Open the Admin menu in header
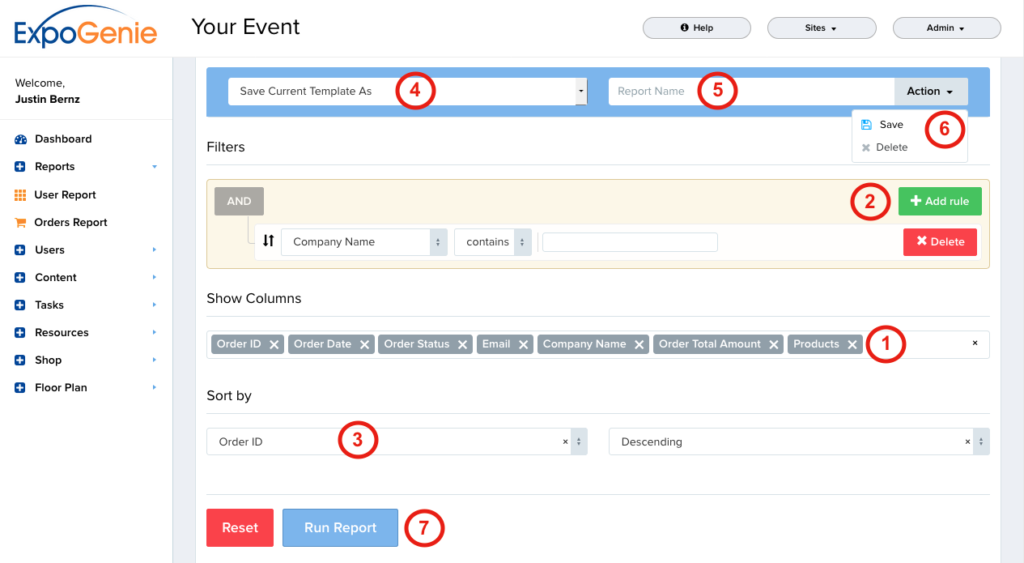The width and height of the screenshot is (1024, 563). 945,28
